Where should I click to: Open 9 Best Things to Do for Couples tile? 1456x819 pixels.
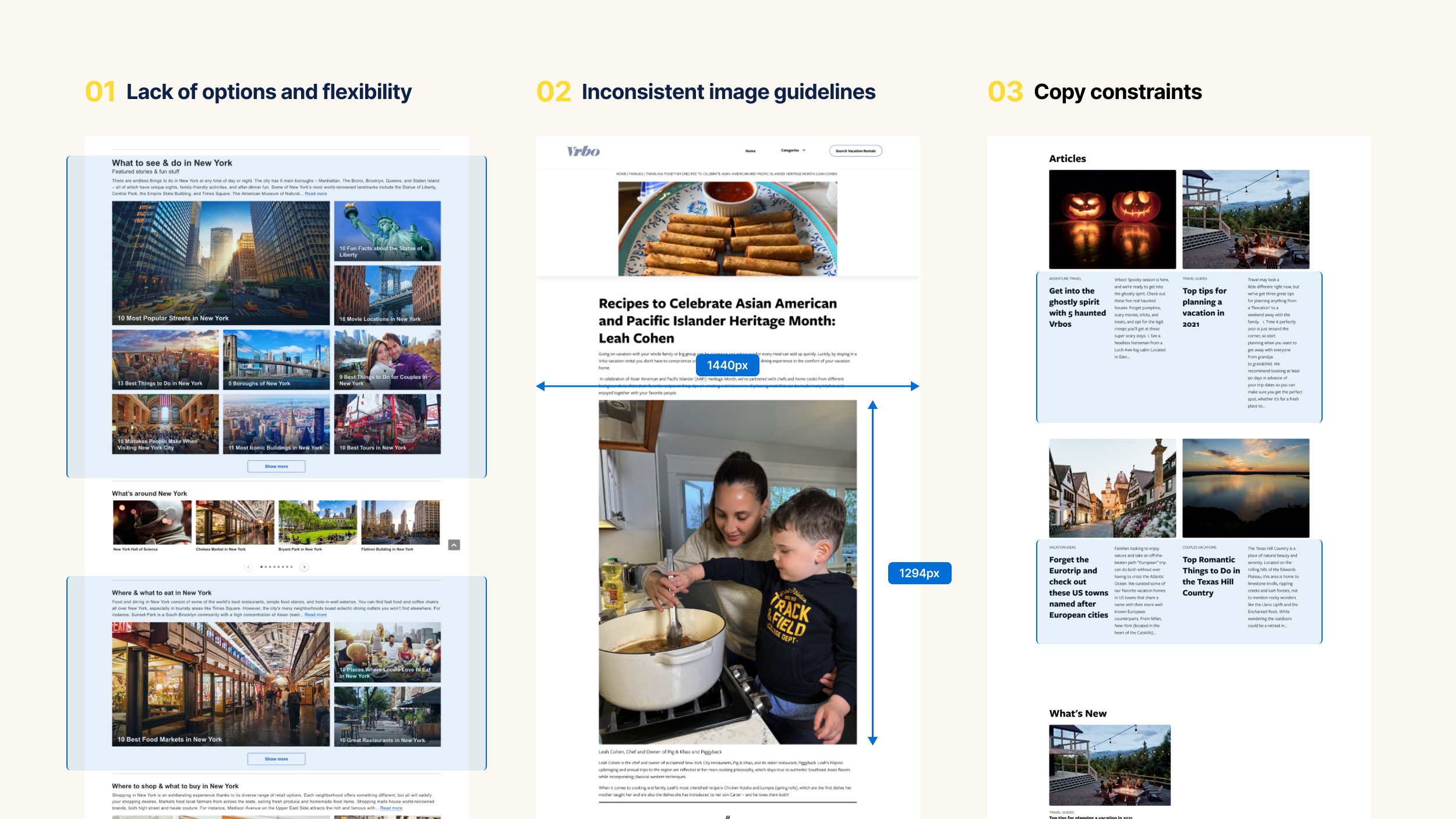(x=387, y=360)
